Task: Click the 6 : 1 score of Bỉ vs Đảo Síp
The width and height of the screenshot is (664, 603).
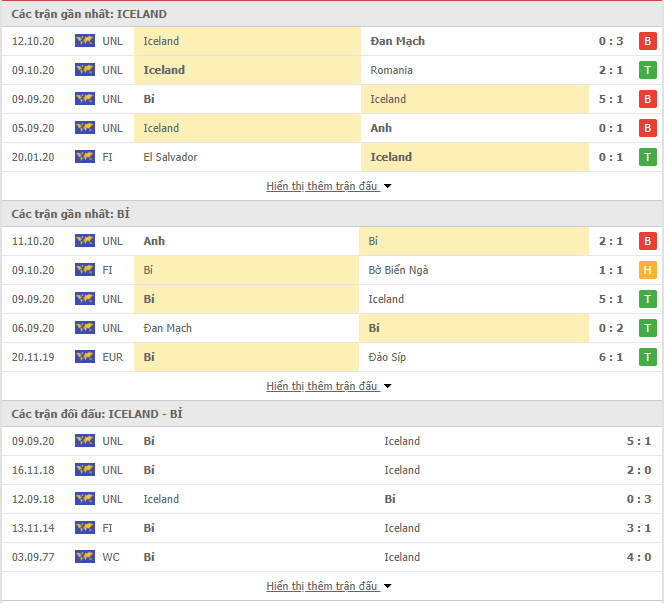Action: (611, 357)
